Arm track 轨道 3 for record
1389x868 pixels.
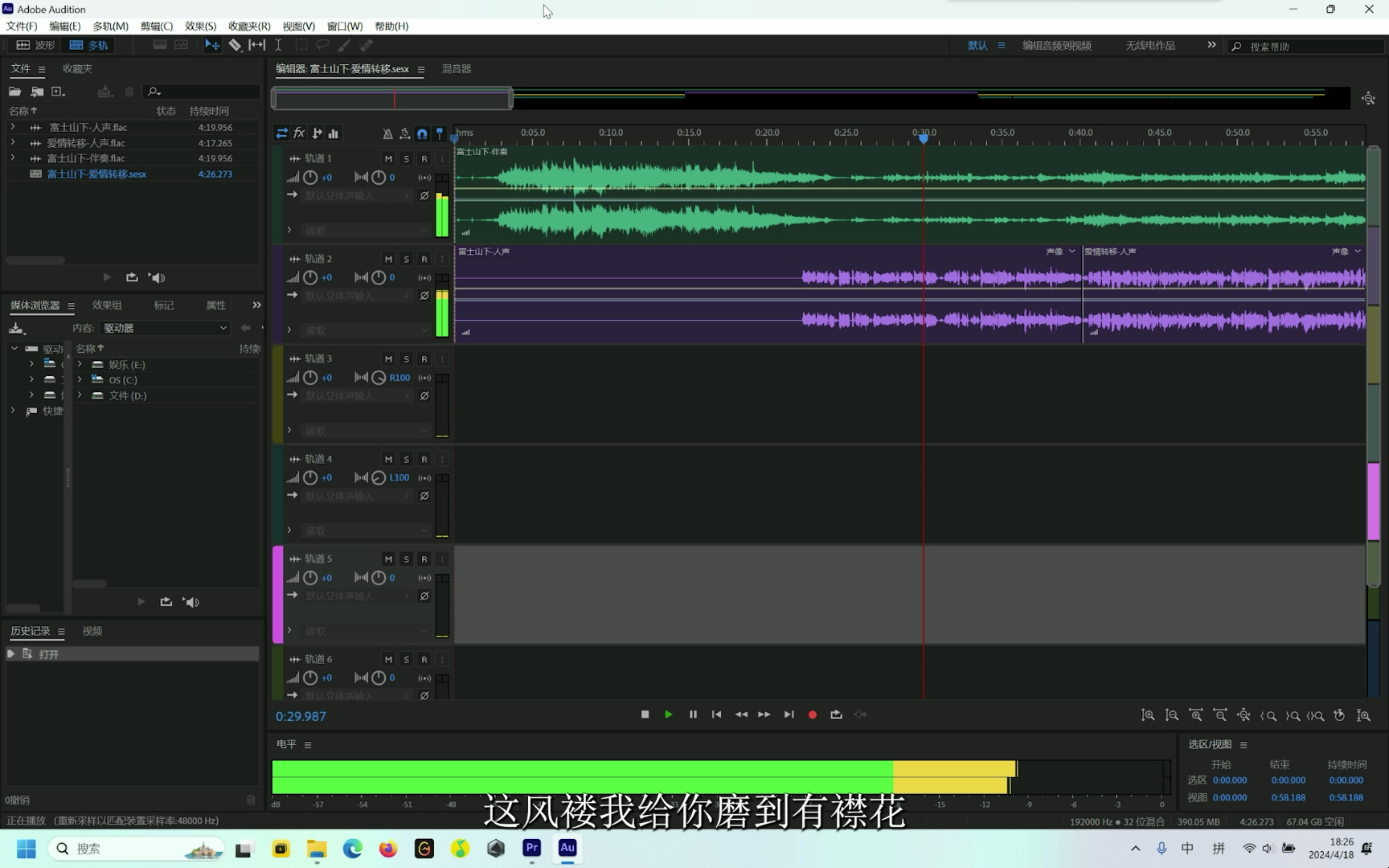(424, 359)
